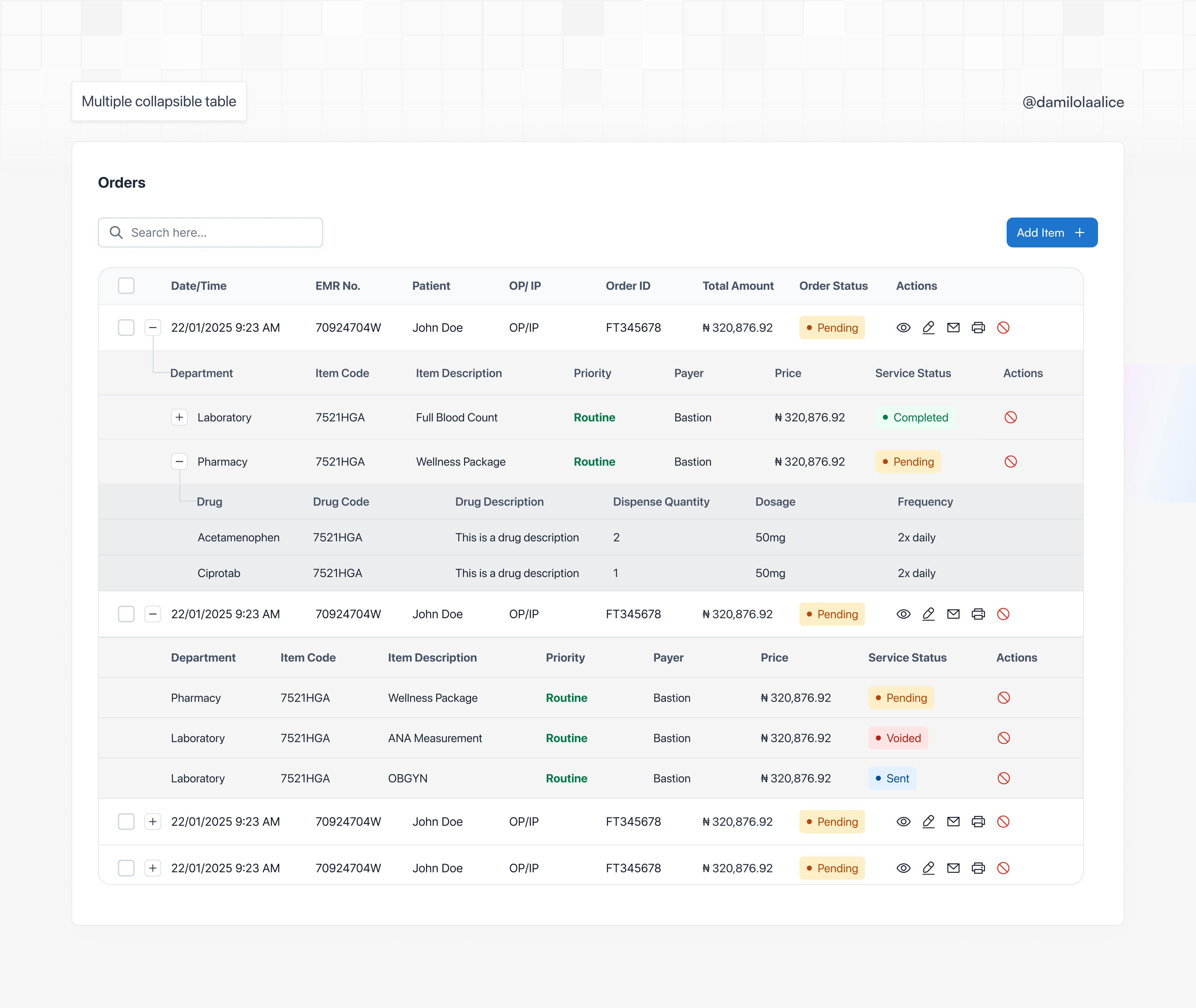Select the envelope icon on the first order
The height and width of the screenshot is (1008, 1196).
(x=953, y=327)
